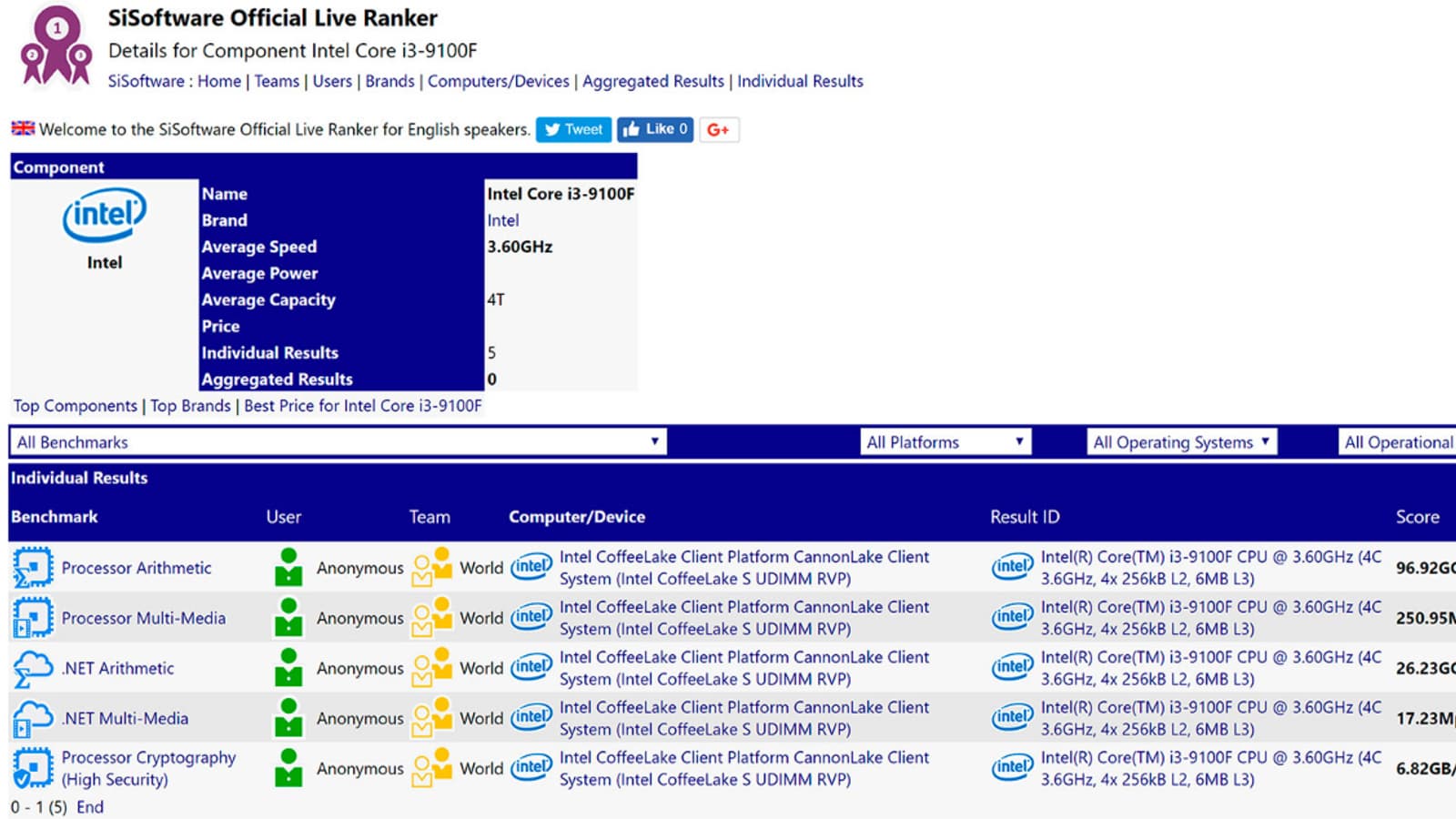1456x819 pixels.
Task: Click Intel Result ID logo in .NET Arithmetic row
Action: coord(1013,667)
